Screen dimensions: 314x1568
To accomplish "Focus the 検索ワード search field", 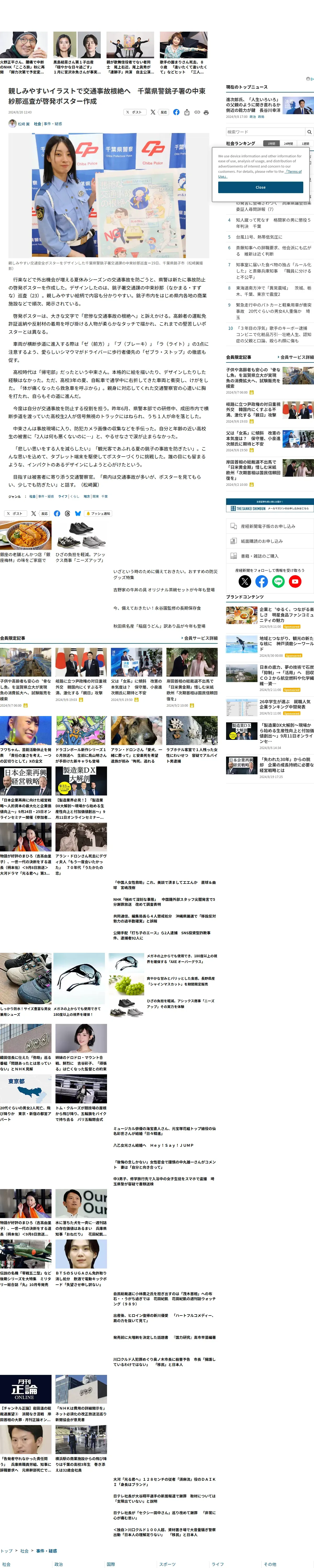I will click(x=265, y=131).
